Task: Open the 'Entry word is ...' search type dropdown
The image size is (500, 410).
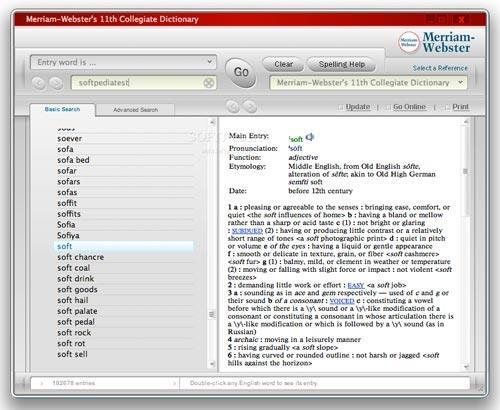Action: [123, 62]
